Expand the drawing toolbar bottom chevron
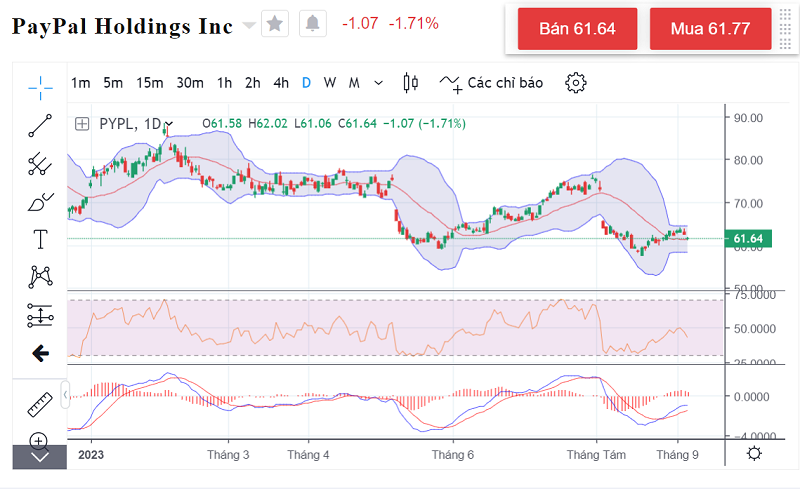 [40, 458]
